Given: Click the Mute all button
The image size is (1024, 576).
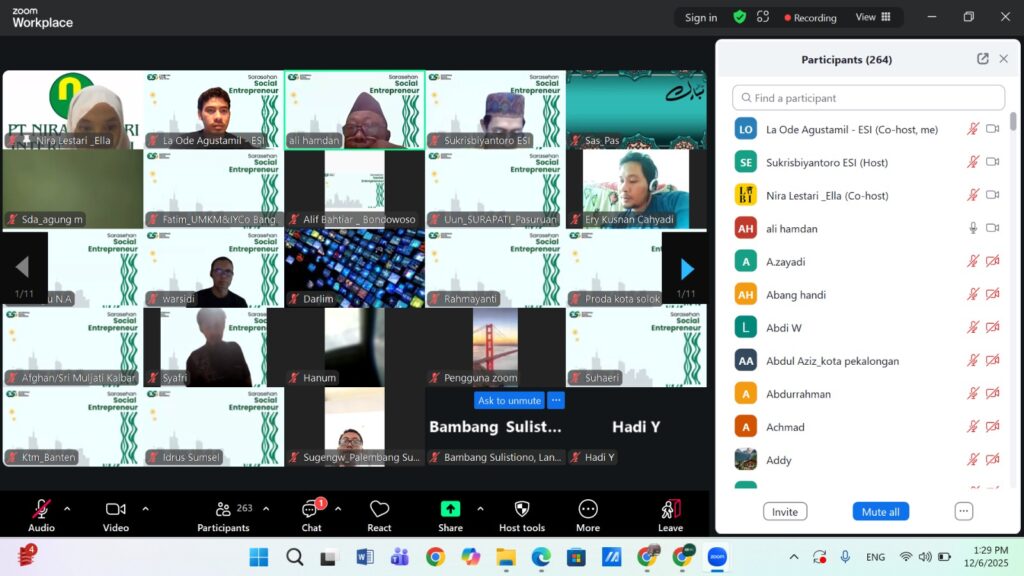Looking at the screenshot, I should 880,511.
